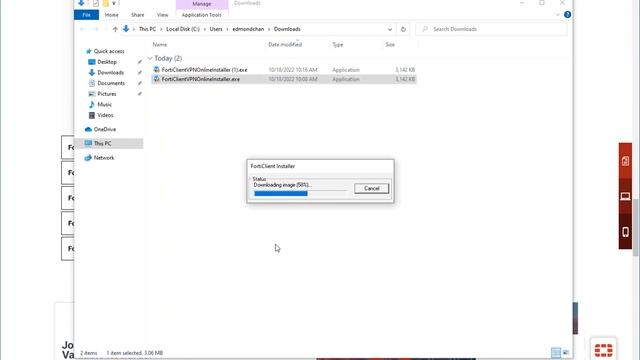The width and height of the screenshot is (640, 360).
Task: Open OneDrive in navigation pane
Action: pyautogui.click(x=104, y=129)
